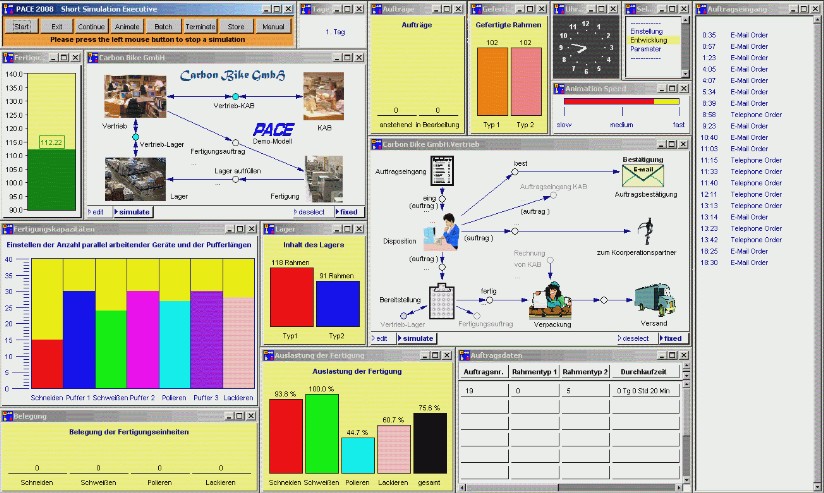Select the KAB photo icon
This screenshot has width=824, height=493.
[x=324, y=96]
